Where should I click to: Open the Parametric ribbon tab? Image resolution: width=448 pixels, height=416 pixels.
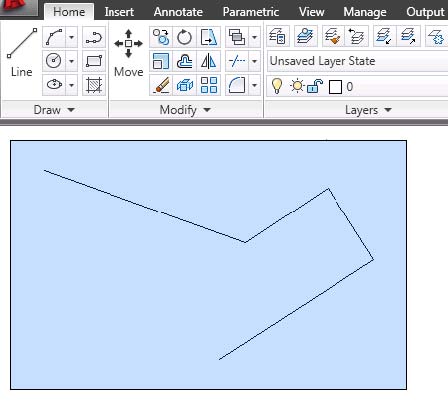point(251,12)
